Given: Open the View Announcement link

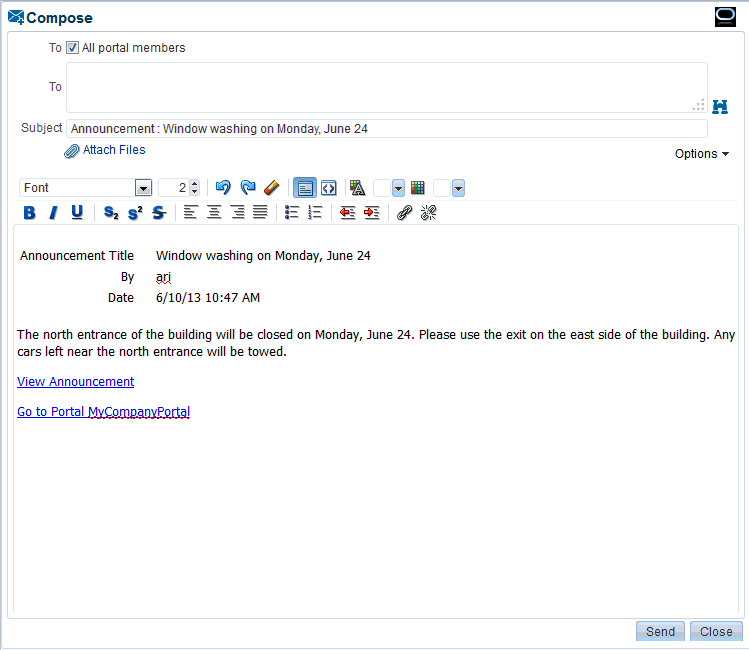Looking at the screenshot, I should point(75,382).
